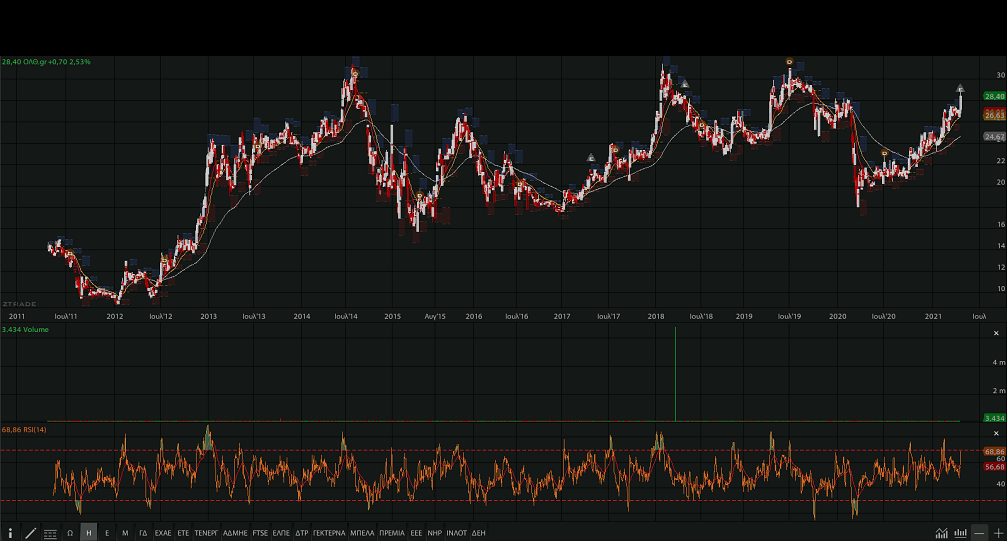Select the Ω timeframe button
This screenshot has height=541, width=1007.
coord(70,533)
